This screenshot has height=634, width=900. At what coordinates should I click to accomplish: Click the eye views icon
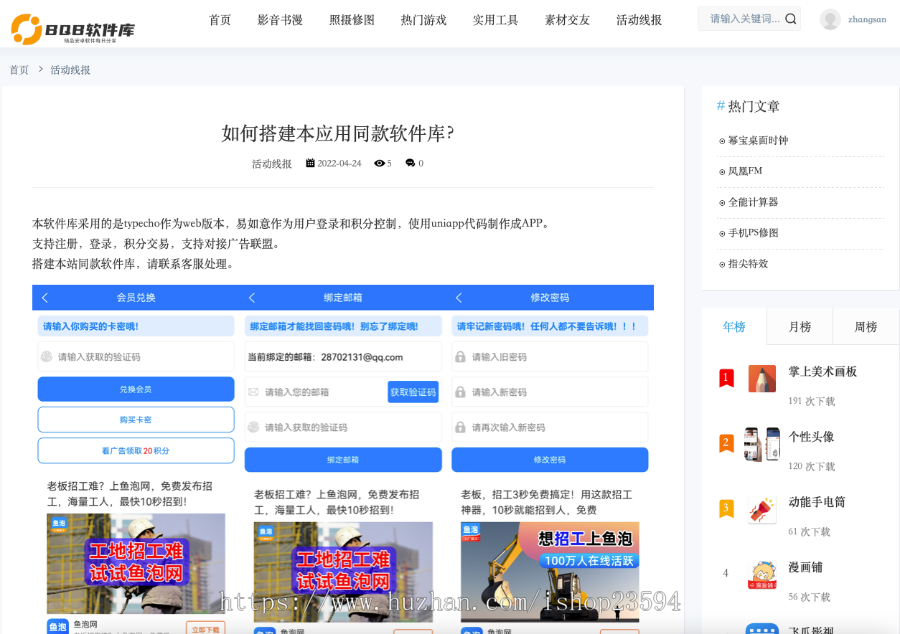click(x=379, y=164)
